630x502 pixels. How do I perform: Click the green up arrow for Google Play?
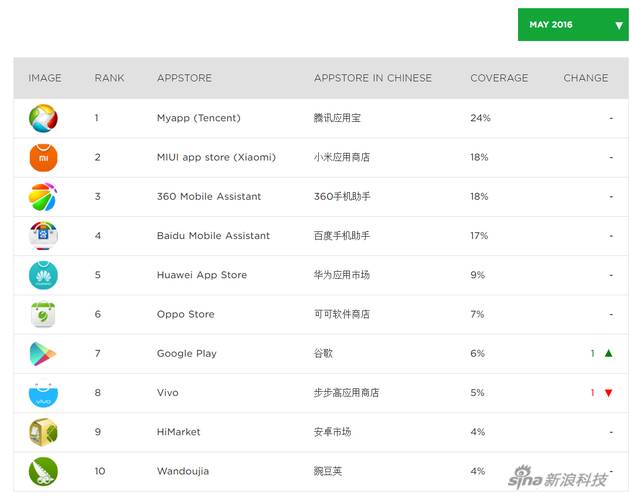(608, 353)
